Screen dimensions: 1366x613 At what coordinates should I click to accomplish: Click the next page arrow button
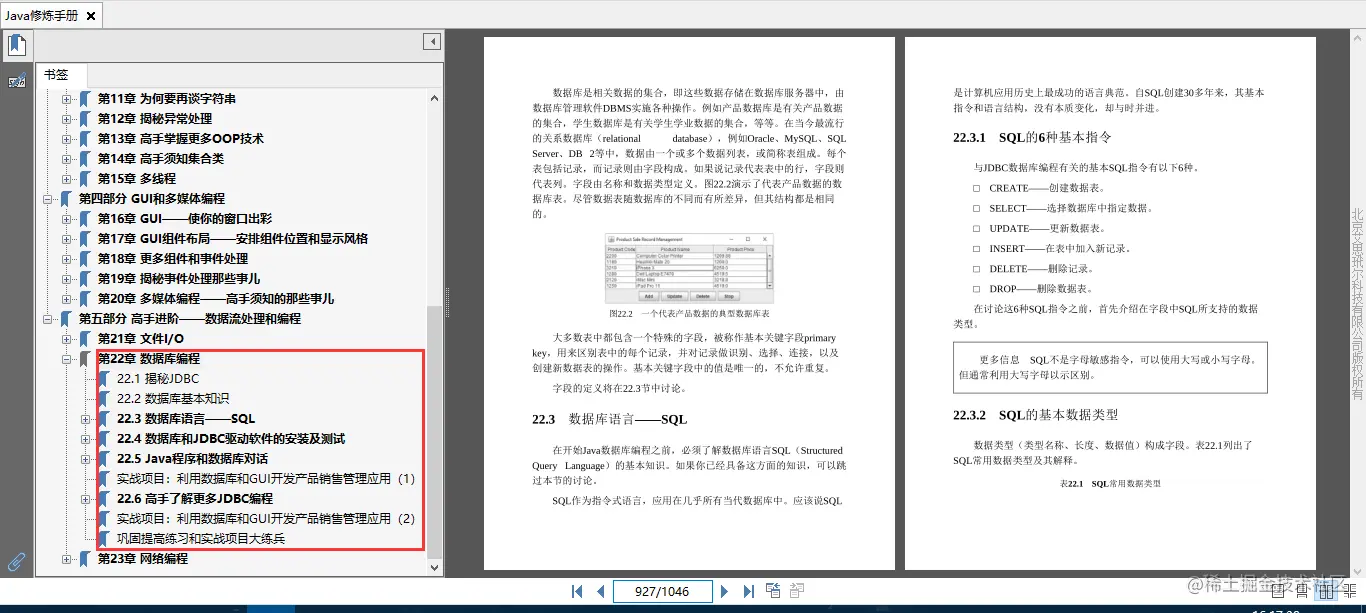point(726,591)
